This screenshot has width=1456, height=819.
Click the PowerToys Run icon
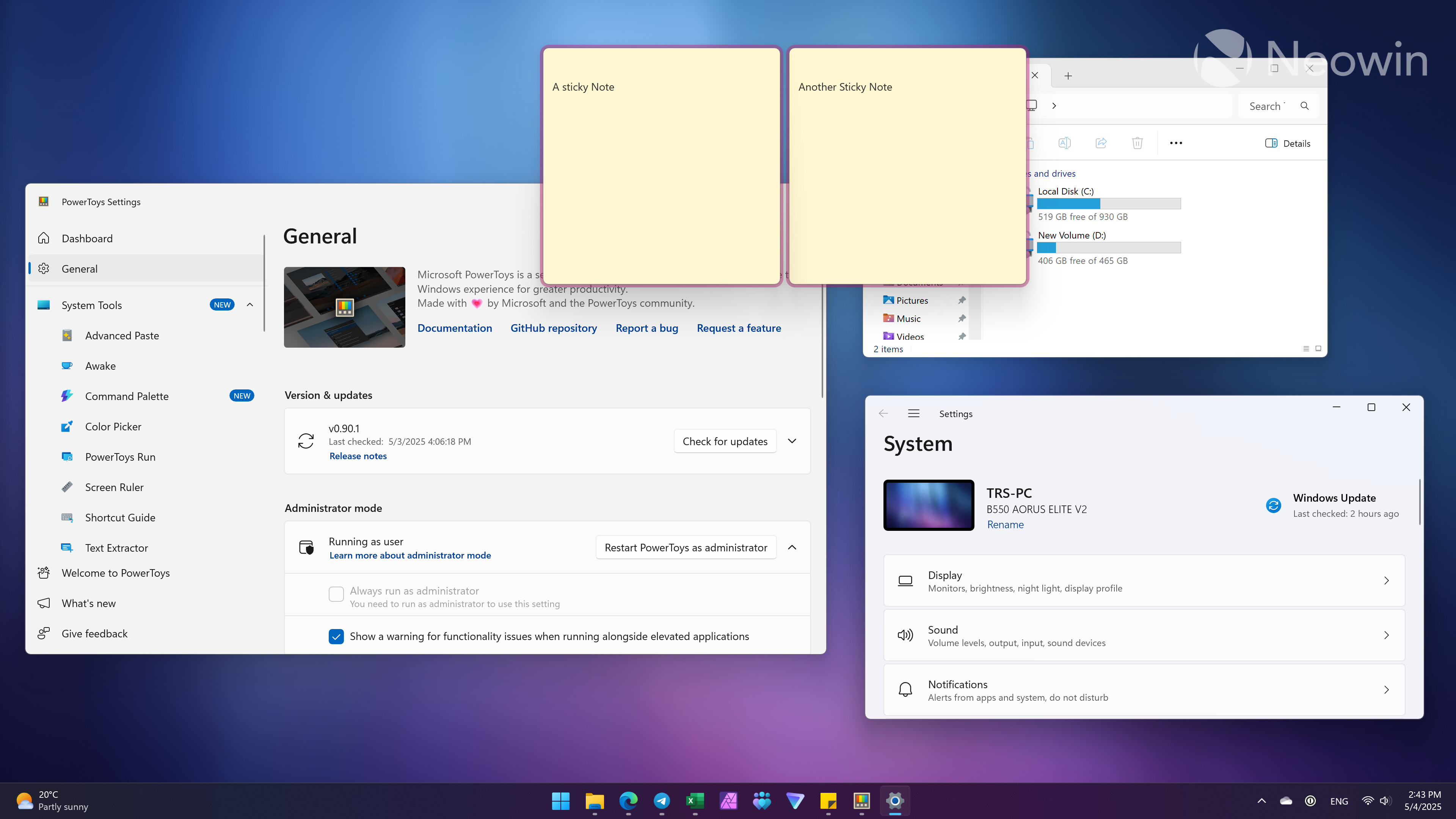click(67, 457)
